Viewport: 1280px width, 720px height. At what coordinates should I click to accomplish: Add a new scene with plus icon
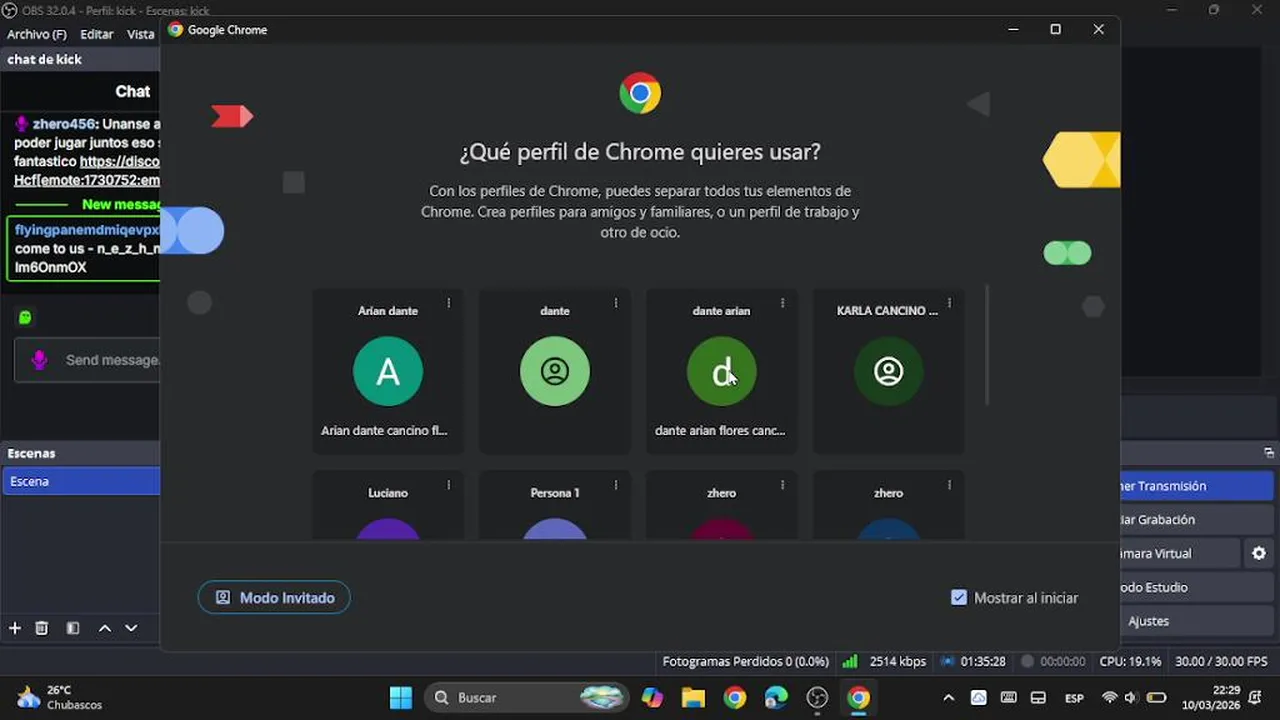(15, 628)
